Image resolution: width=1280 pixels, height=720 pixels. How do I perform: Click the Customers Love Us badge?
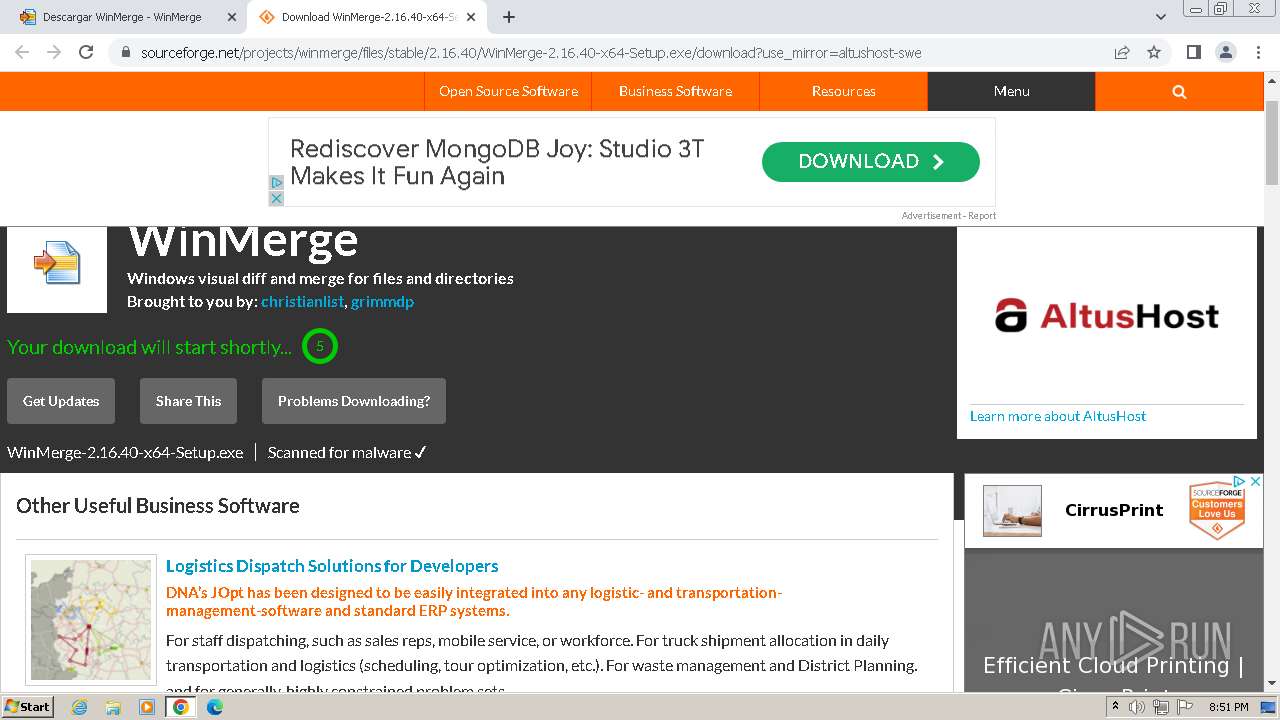pos(1216,510)
